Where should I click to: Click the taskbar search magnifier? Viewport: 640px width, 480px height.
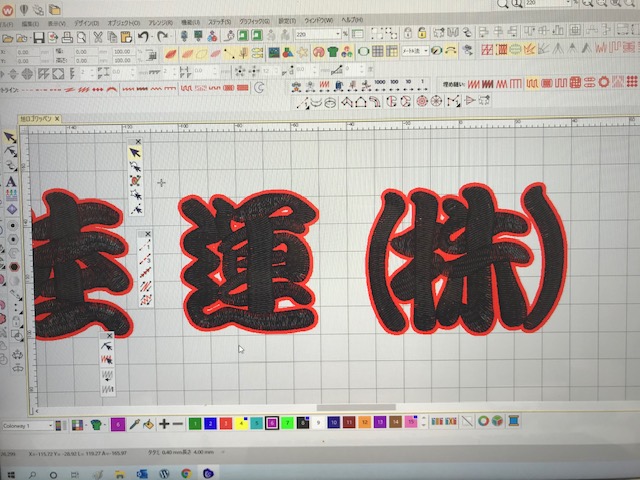point(32,475)
